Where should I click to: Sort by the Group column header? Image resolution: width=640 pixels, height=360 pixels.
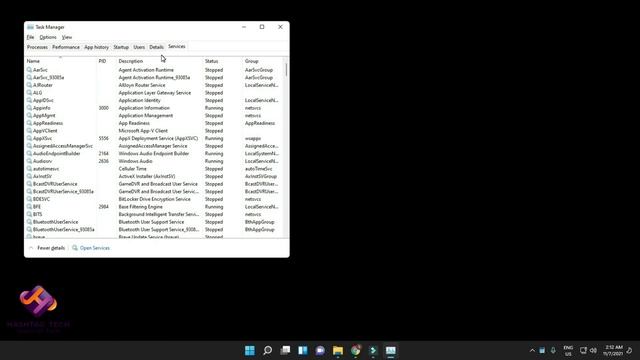[x=262, y=61]
